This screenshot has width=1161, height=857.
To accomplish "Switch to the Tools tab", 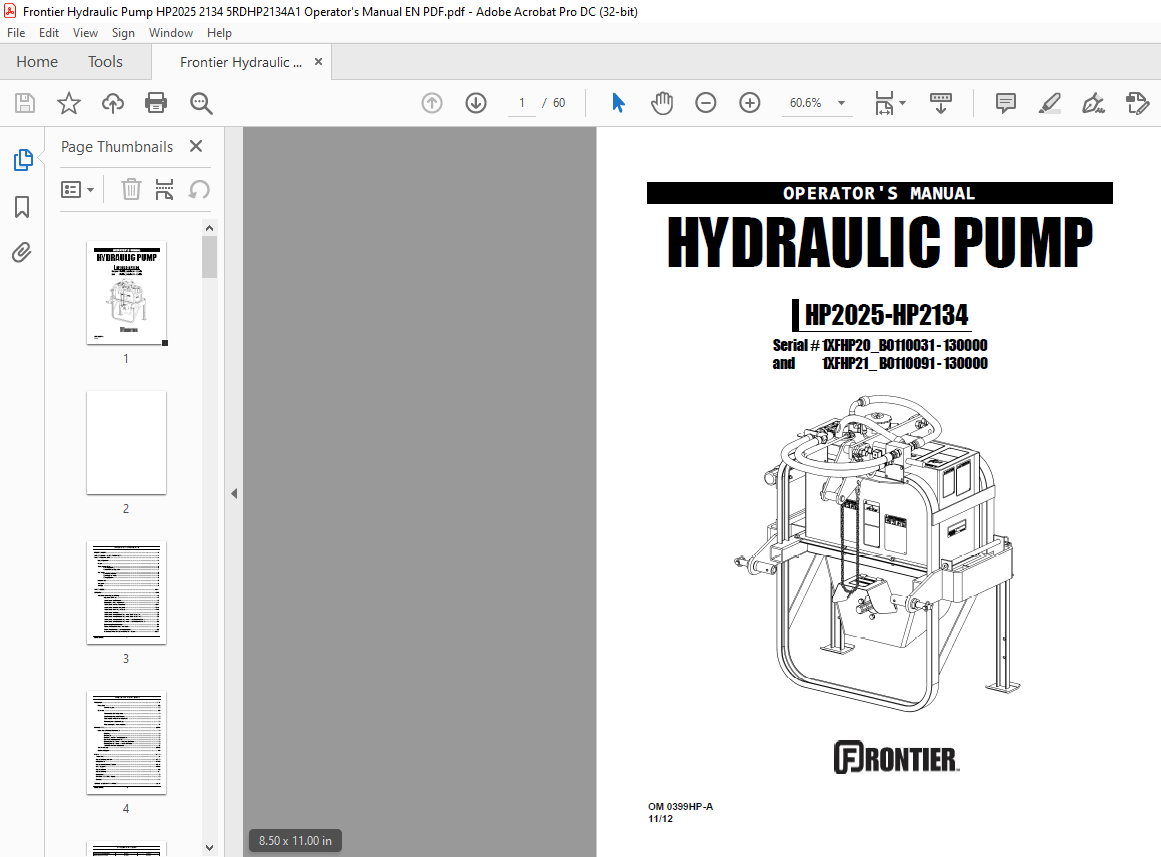I will 105,61.
